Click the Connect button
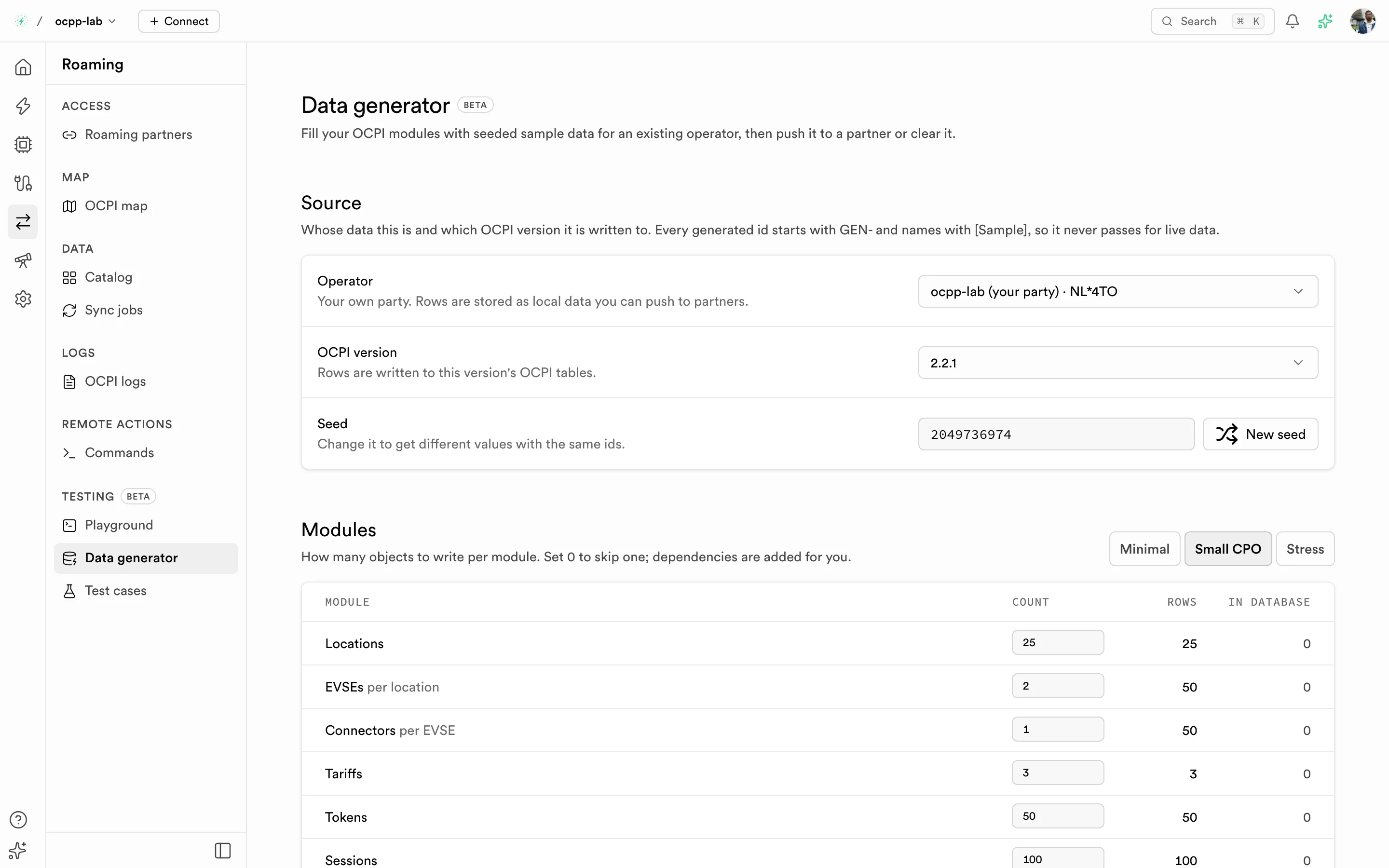Screen dimensions: 1389x868 [178, 21]
